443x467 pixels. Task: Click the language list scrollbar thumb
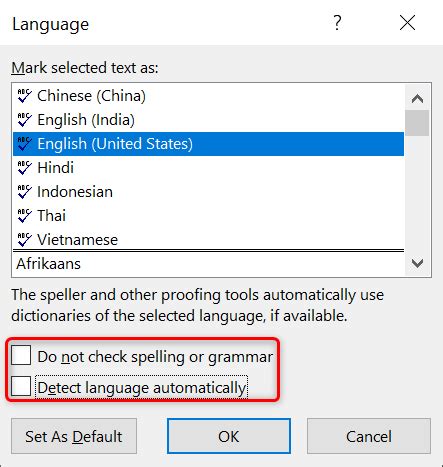pos(417,123)
